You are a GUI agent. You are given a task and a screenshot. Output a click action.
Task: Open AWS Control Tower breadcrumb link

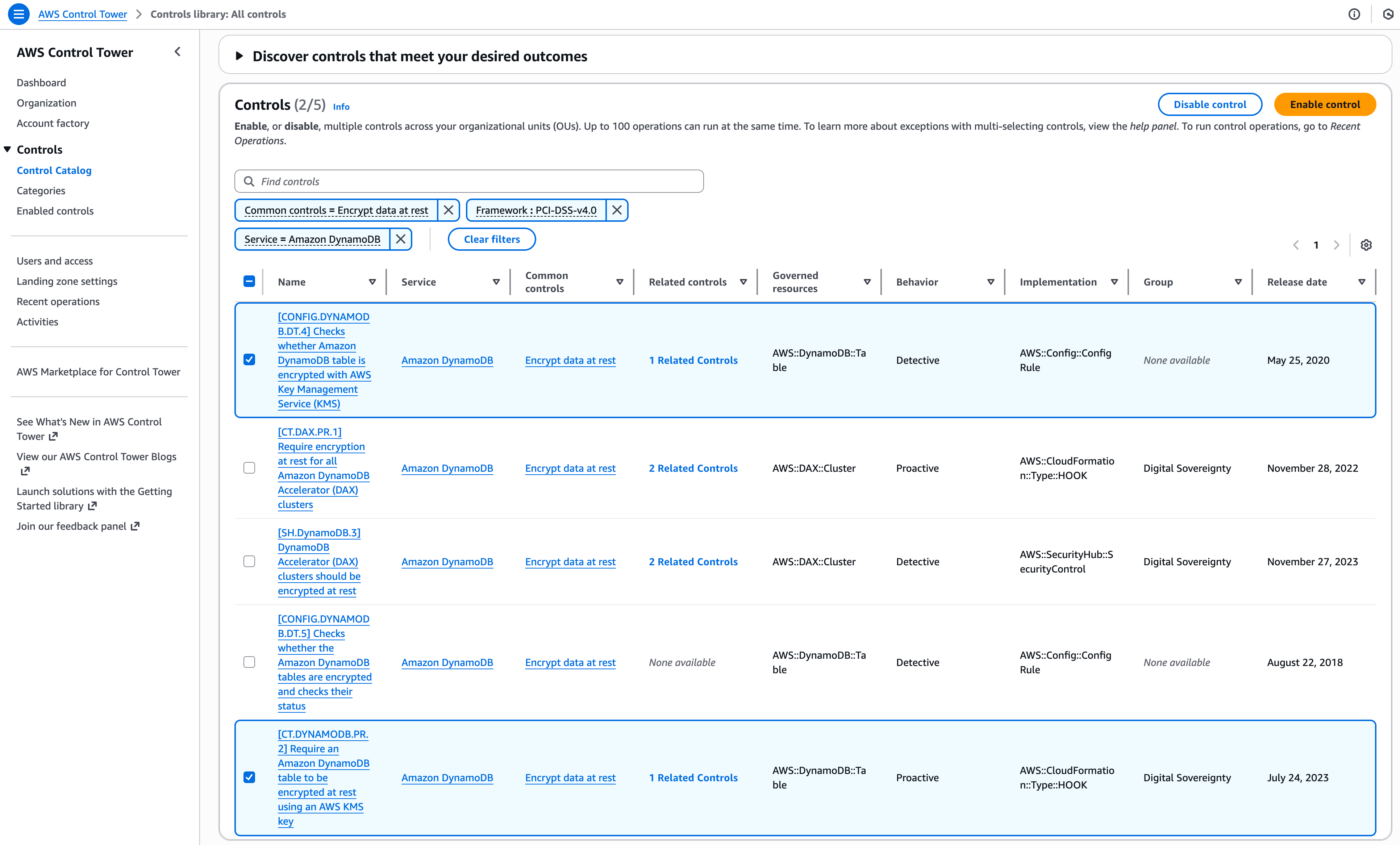82,14
